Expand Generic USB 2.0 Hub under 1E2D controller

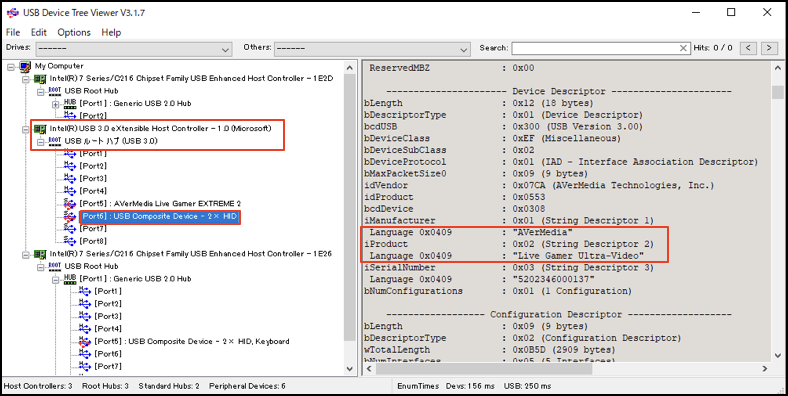tap(56, 104)
